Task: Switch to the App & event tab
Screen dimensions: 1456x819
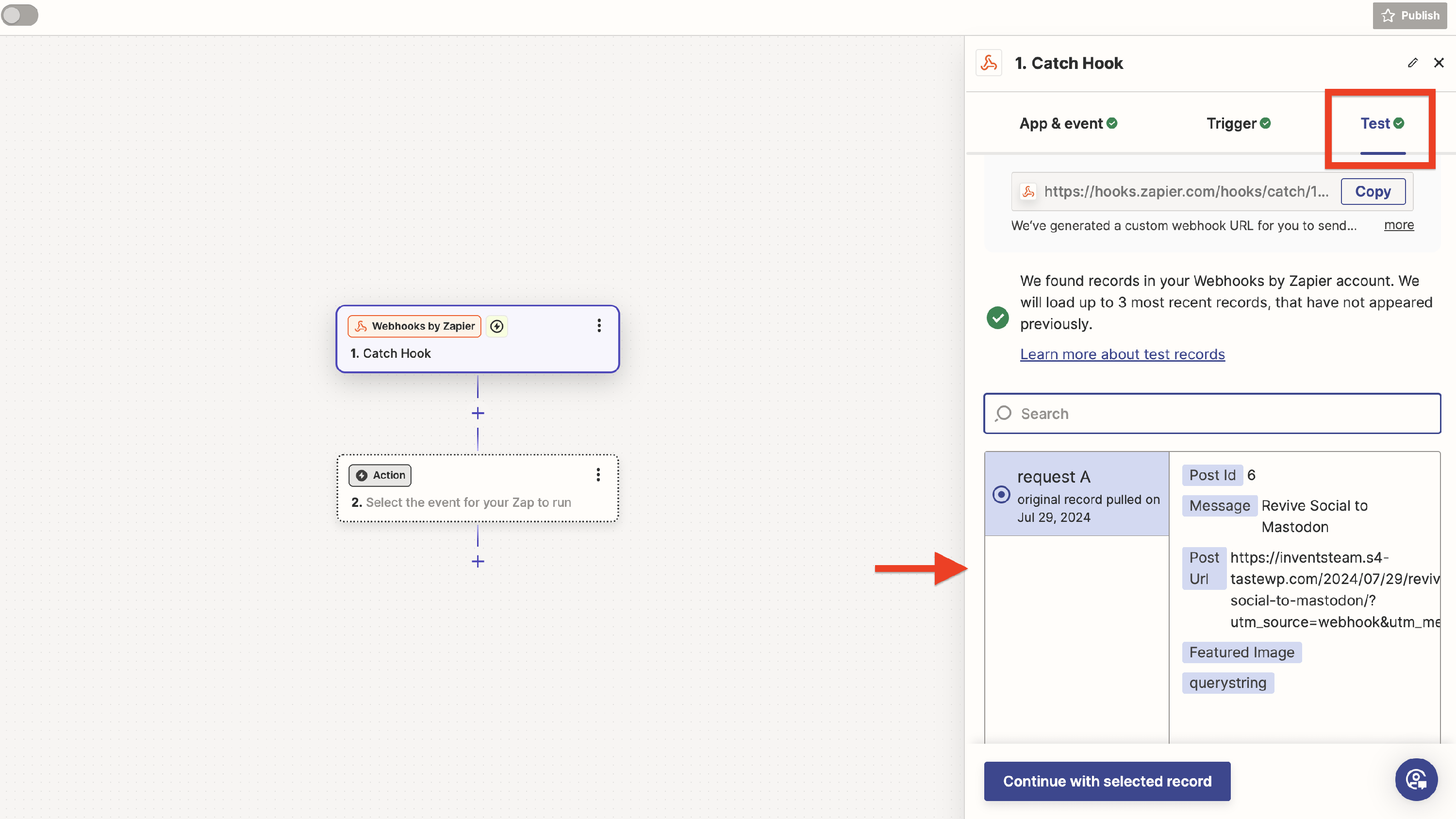Action: pos(1068,123)
